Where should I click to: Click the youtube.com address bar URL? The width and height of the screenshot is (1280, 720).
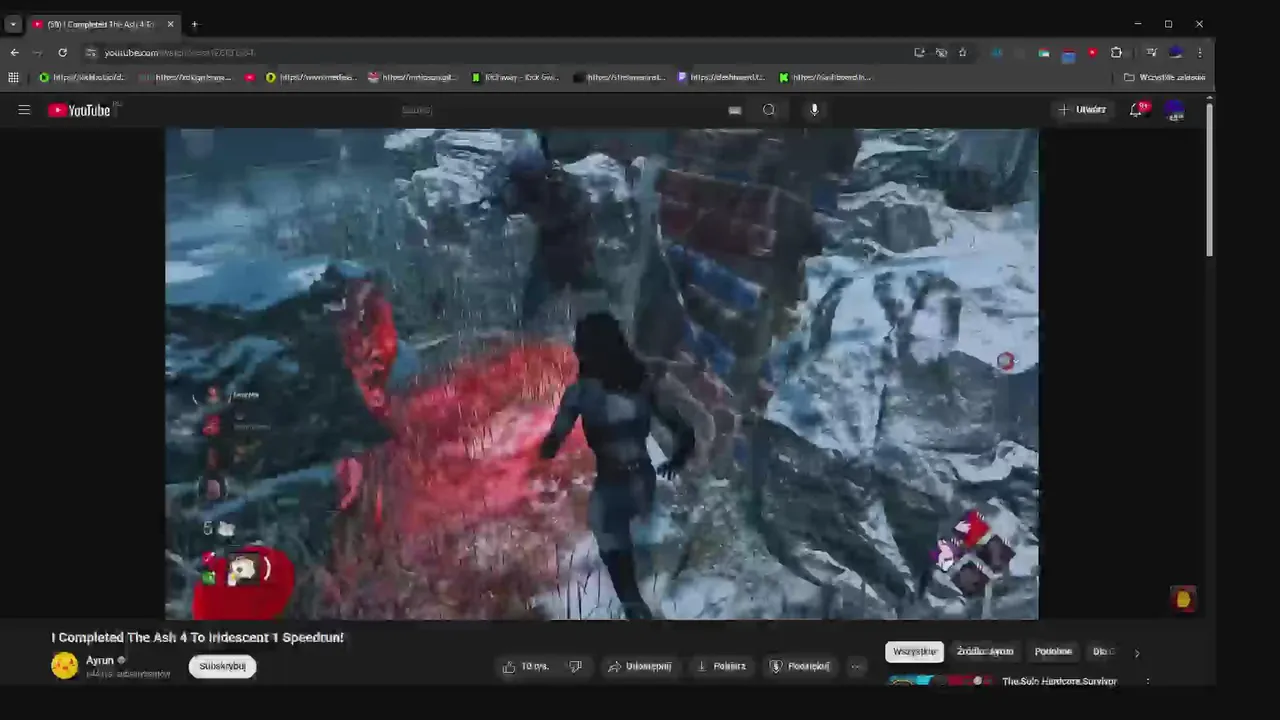click(180, 52)
